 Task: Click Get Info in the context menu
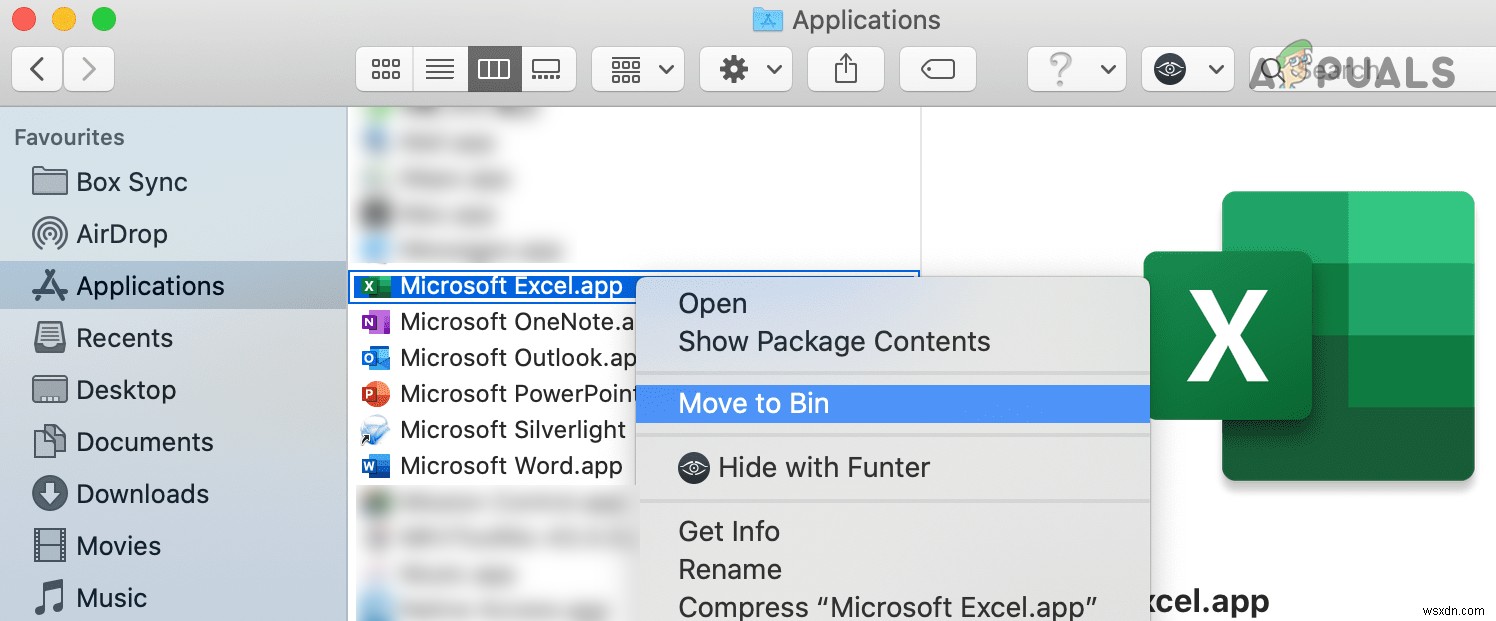pyautogui.click(x=728, y=531)
